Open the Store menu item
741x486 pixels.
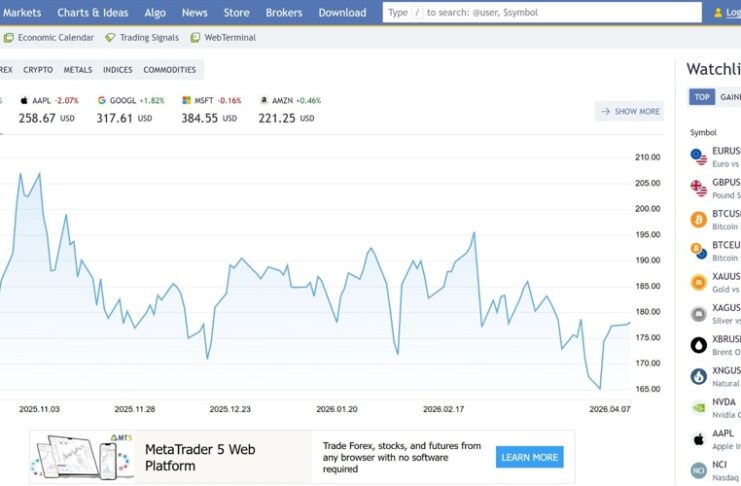coord(236,13)
